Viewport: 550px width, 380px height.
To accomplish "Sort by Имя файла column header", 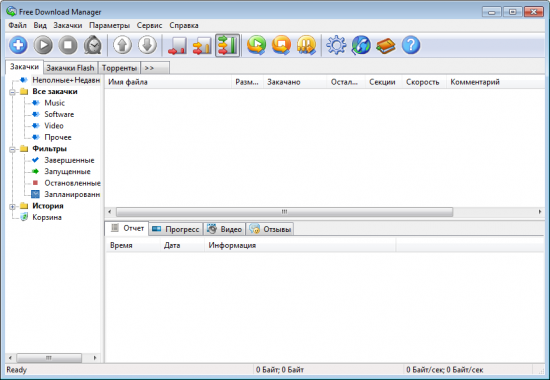I will tap(168, 82).
